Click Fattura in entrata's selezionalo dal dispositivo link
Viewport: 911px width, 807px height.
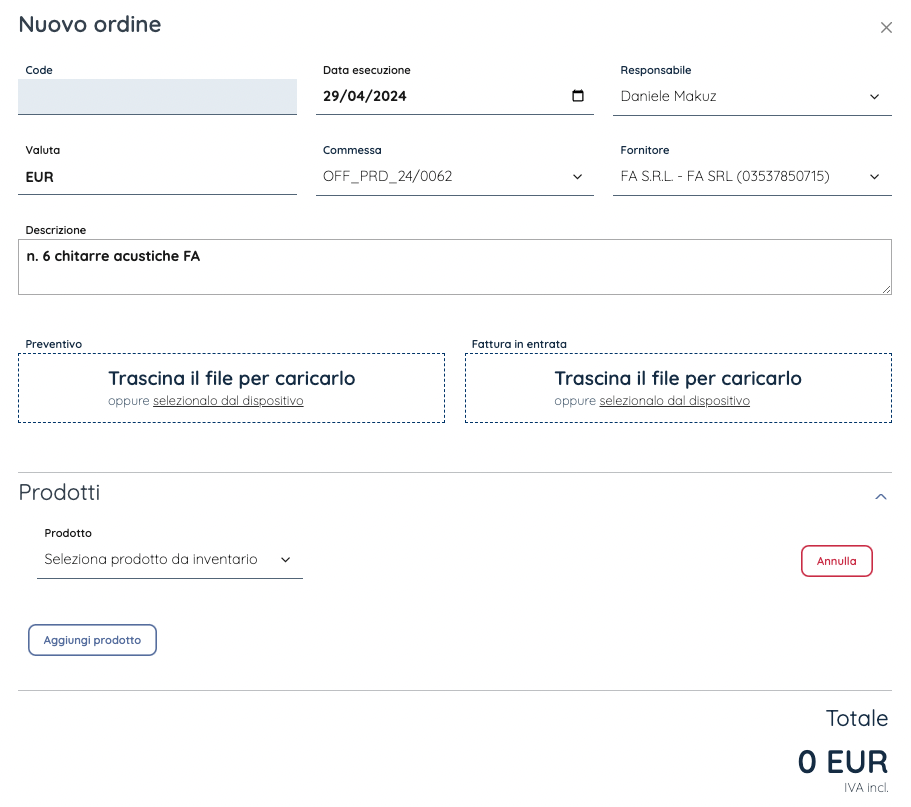click(674, 401)
